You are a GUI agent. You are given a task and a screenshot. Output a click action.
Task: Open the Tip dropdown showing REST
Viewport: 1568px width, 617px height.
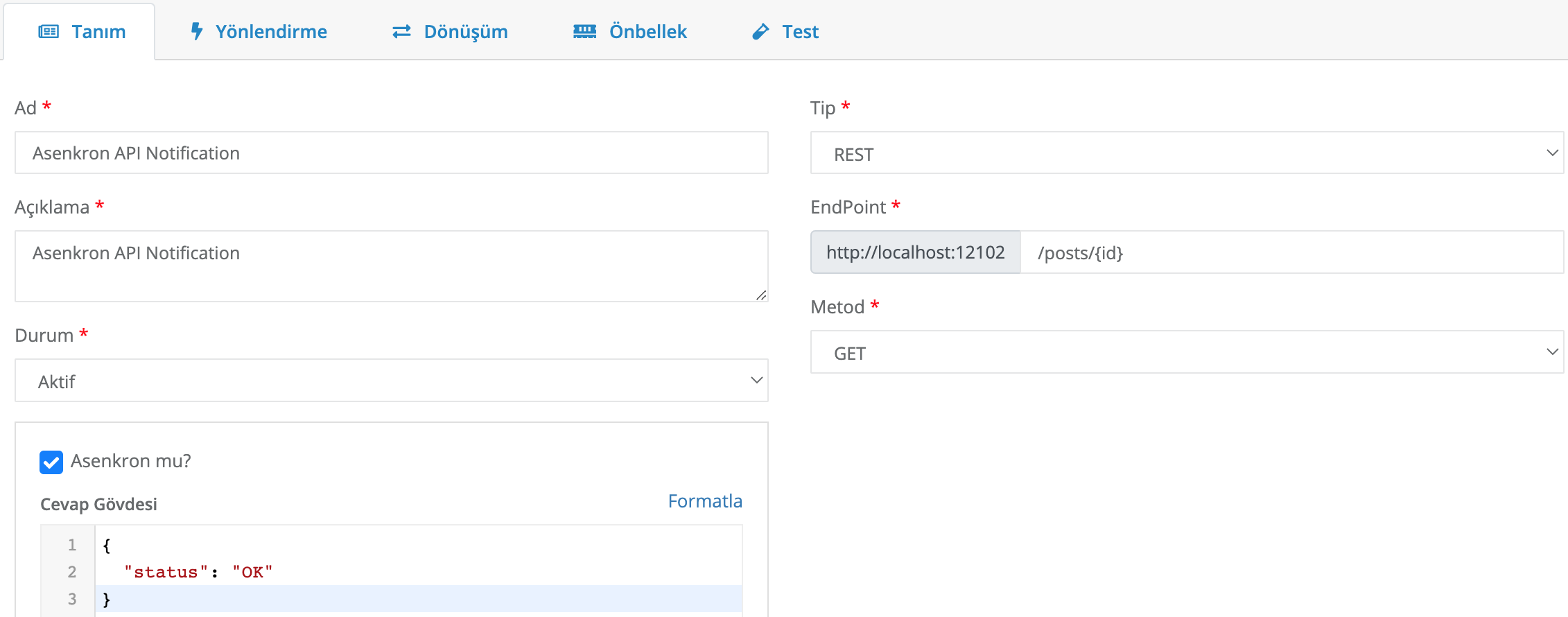coord(1187,153)
